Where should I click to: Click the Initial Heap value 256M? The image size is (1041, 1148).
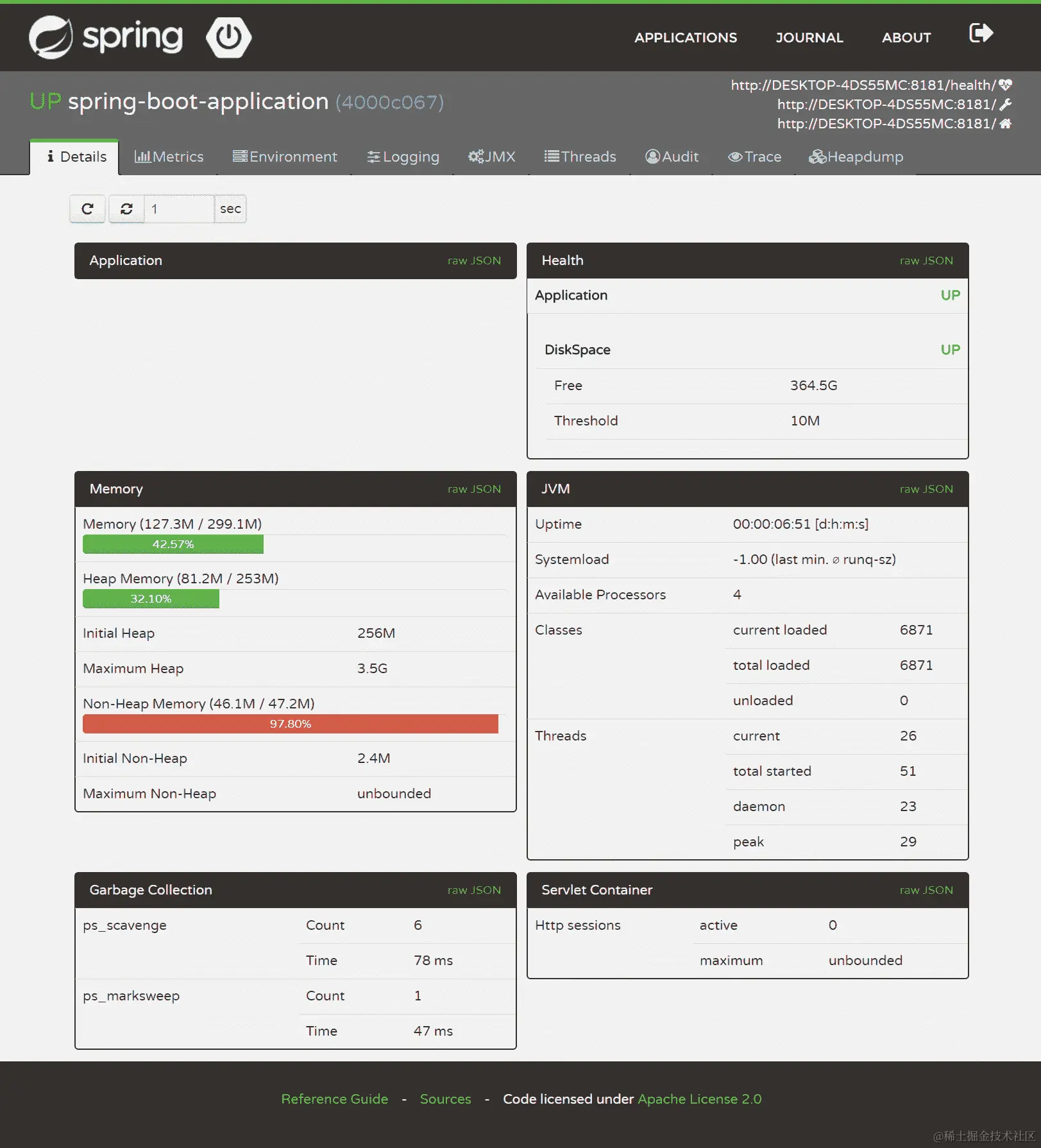[376, 633]
